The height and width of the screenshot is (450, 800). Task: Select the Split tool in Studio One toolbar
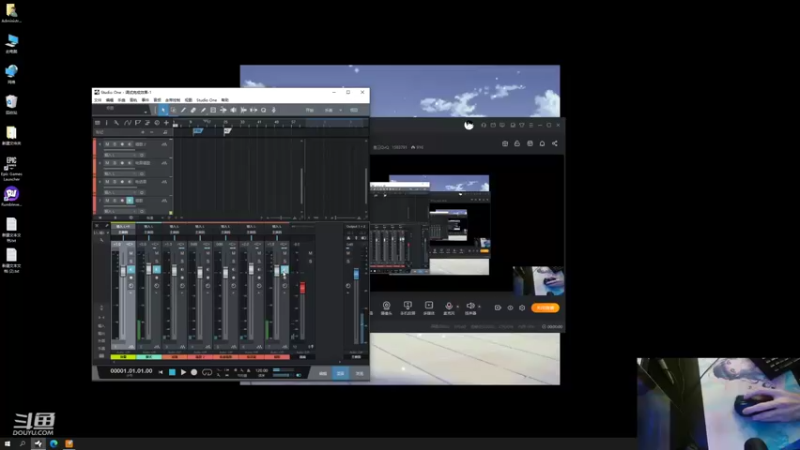pyautogui.click(x=183, y=110)
